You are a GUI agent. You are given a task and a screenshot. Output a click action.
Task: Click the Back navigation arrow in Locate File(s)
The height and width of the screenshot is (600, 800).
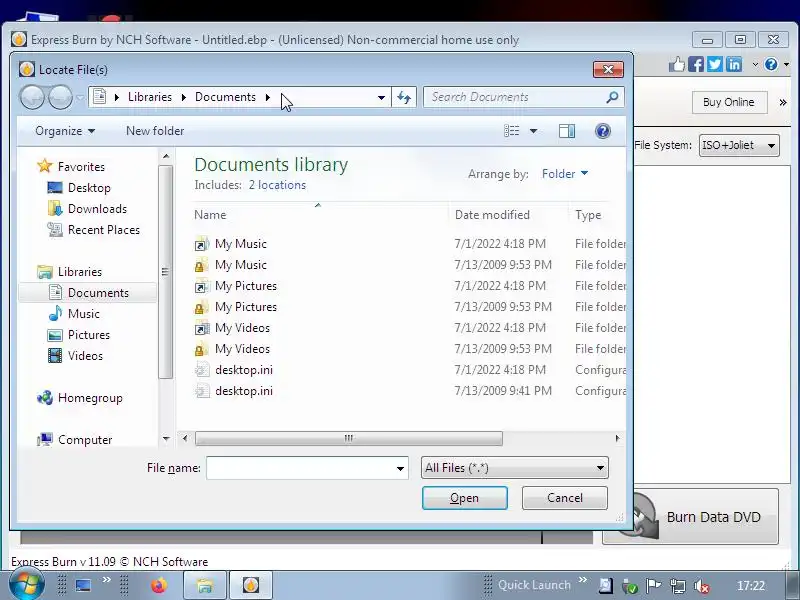tap(32, 97)
